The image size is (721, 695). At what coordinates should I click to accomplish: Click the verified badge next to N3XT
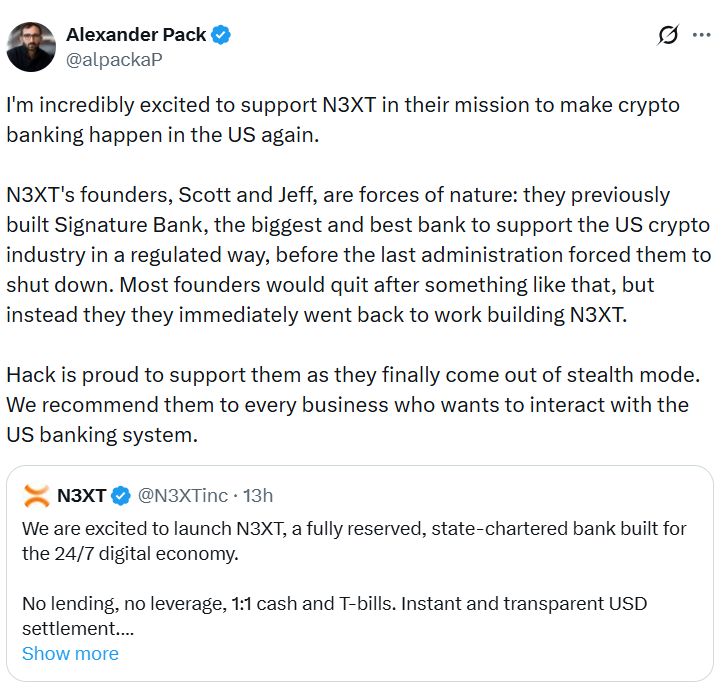pos(121,495)
